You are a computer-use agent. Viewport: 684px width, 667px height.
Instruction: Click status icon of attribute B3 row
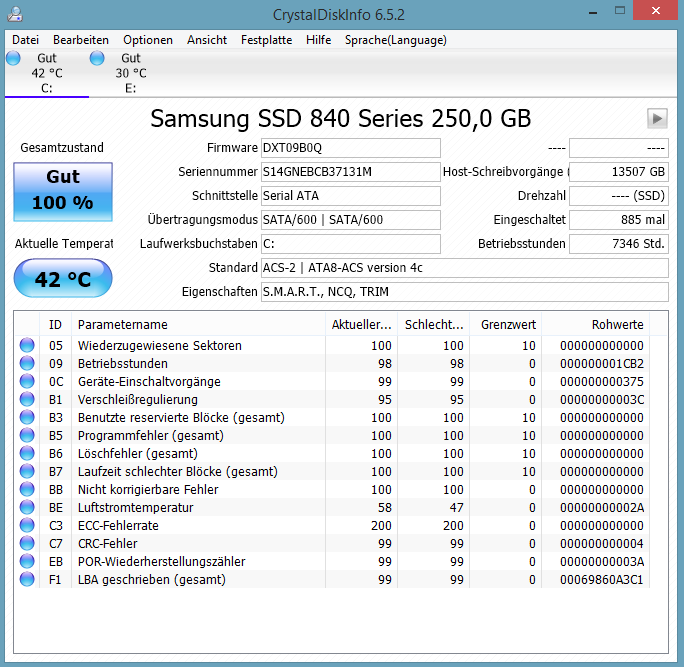27,417
